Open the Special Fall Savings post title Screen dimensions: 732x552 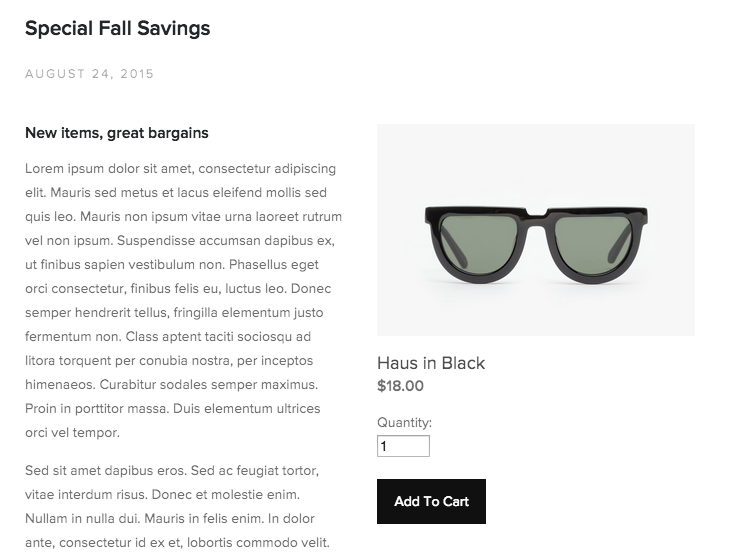pyautogui.click(x=118, y=28)
